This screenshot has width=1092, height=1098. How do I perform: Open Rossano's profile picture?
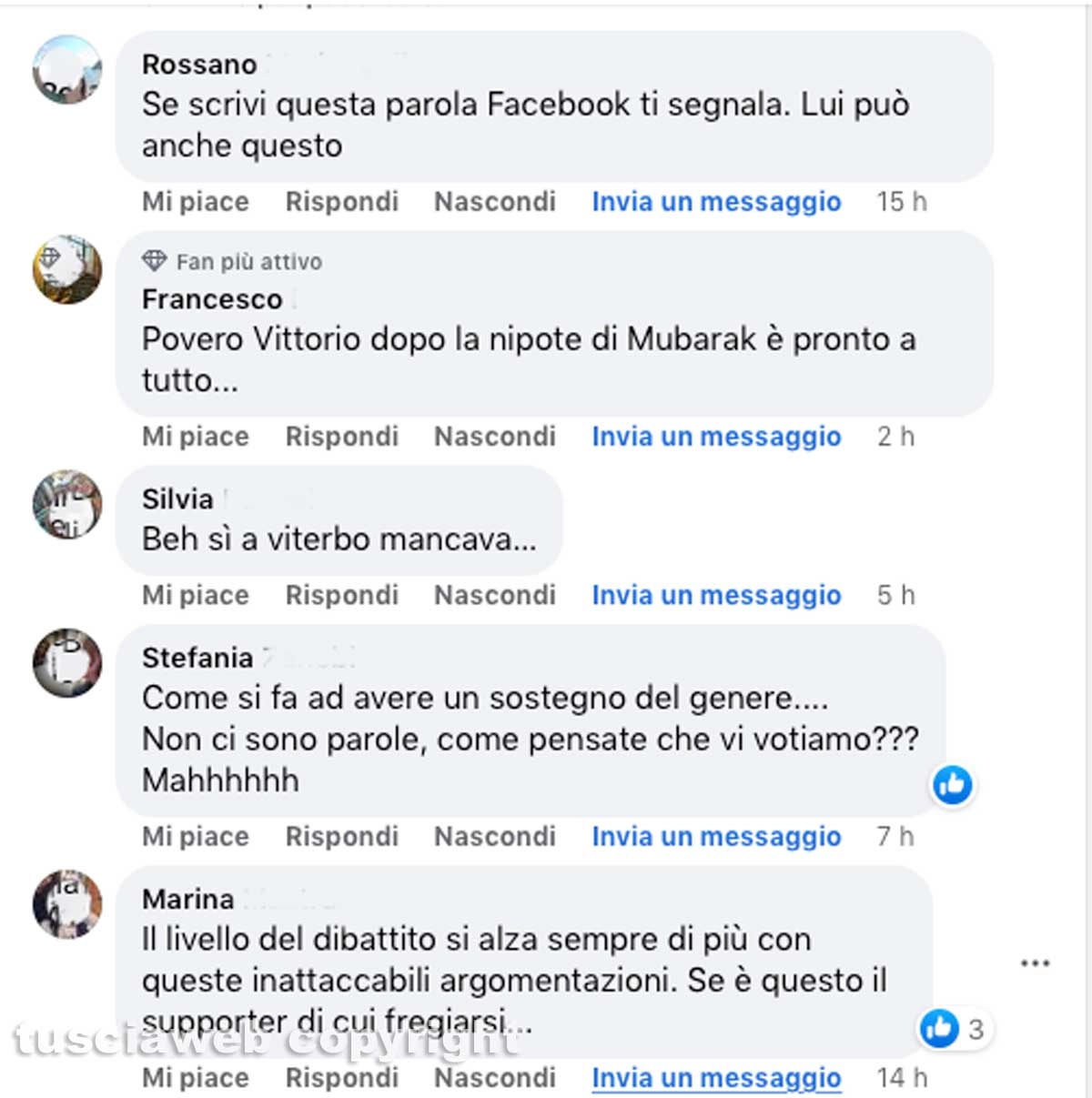(x=67, y=69)
